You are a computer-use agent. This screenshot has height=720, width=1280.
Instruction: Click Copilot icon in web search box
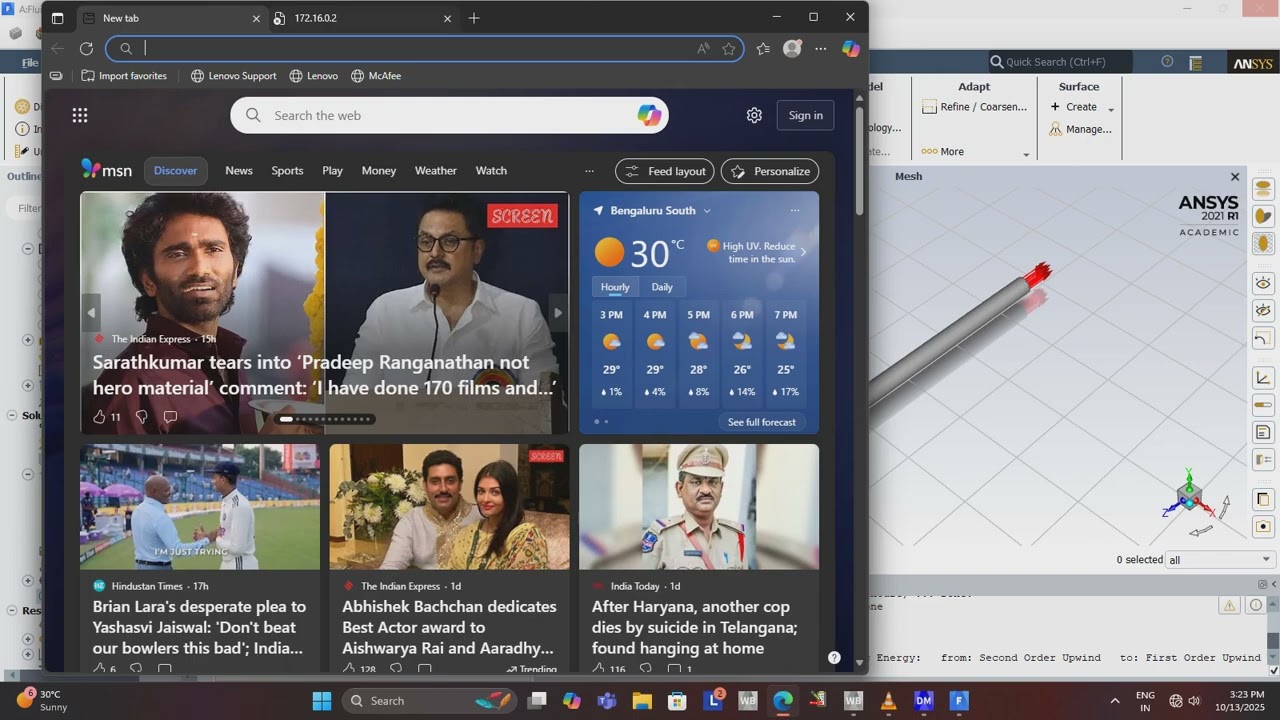[x=649, y=115]
